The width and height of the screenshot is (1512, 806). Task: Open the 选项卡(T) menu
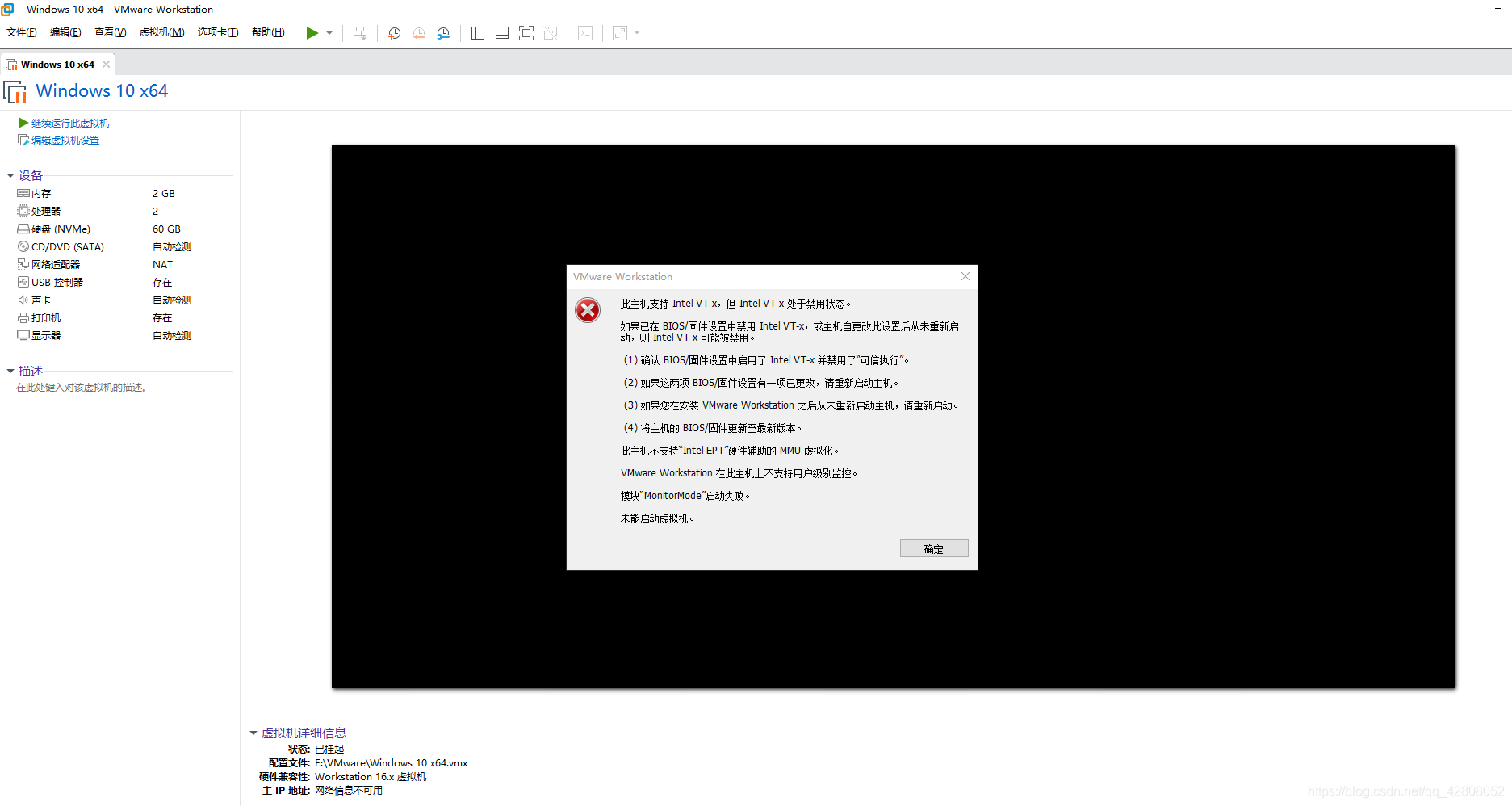(x=218, y=32)
